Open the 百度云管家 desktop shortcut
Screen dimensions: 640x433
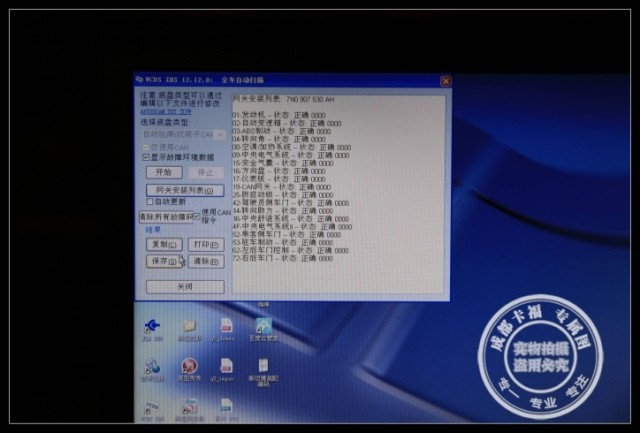pos(263,325)
